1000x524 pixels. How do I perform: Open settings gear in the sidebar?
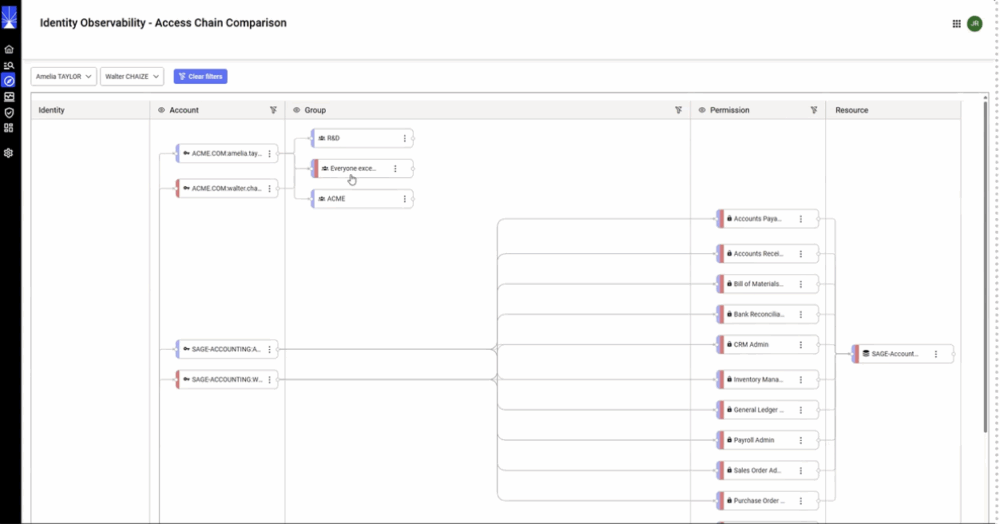pos(9,153)
